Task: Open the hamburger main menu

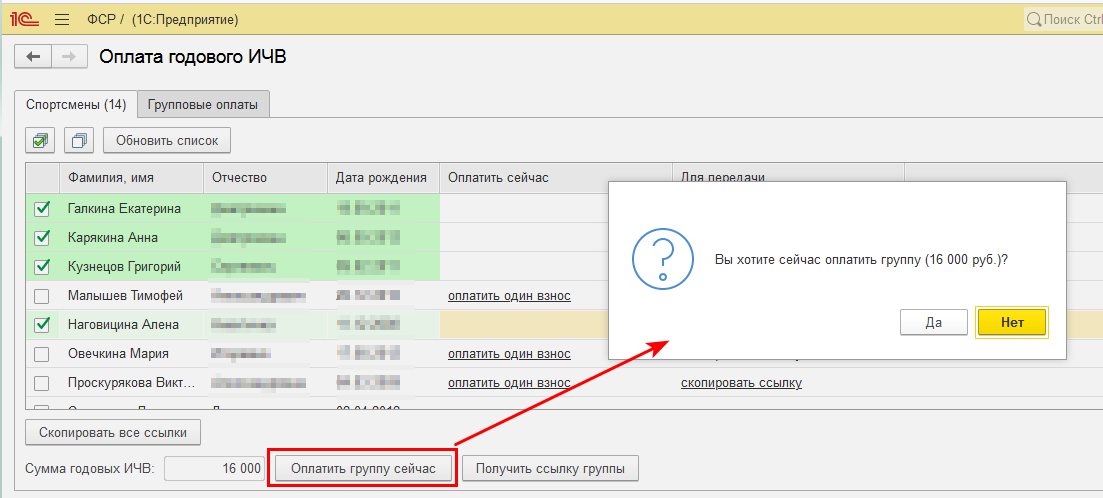Action: (62, 19)
